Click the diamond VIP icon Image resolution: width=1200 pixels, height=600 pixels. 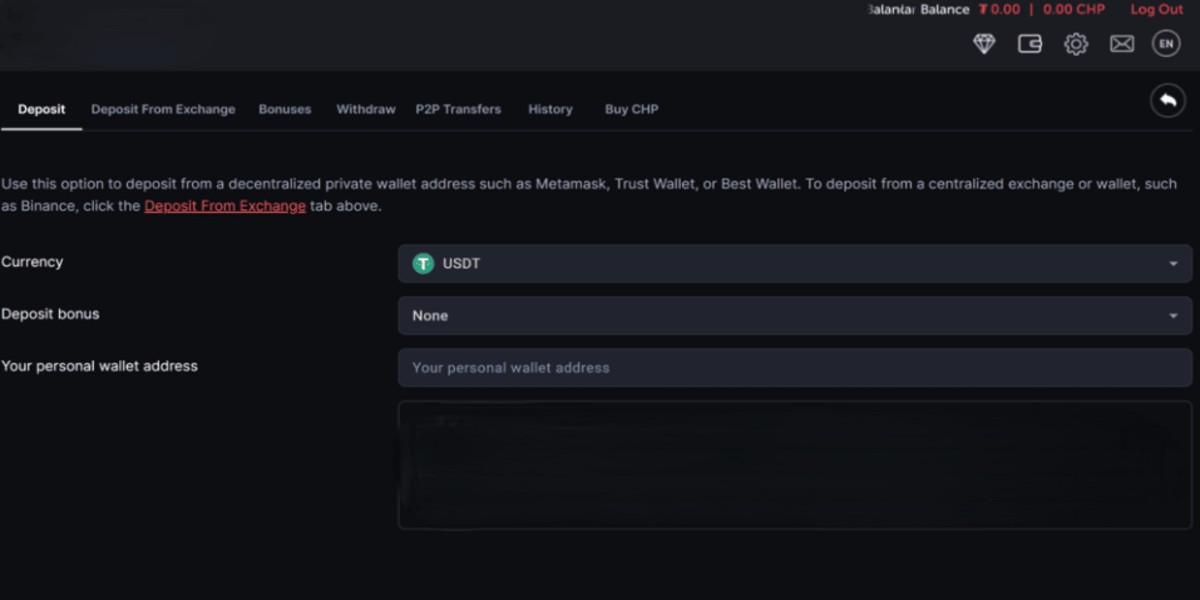984,44
